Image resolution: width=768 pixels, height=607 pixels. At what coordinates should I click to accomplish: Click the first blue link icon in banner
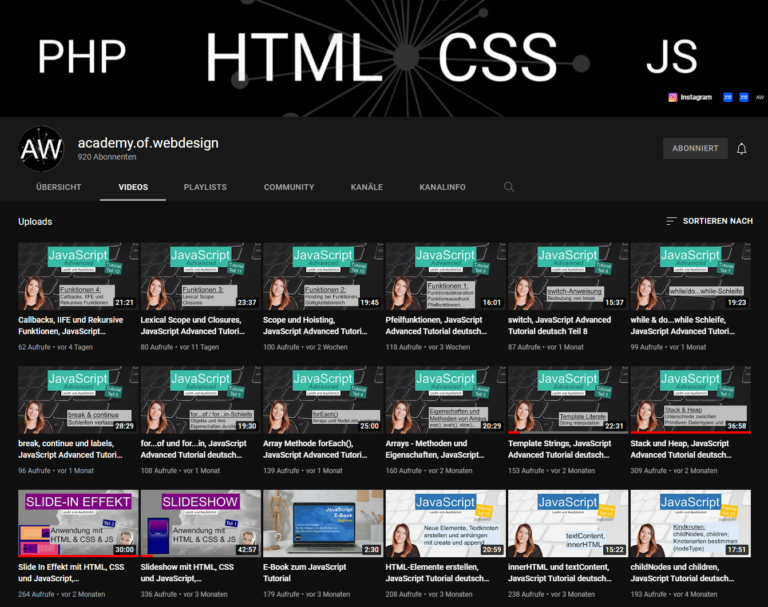pos(728,97)
